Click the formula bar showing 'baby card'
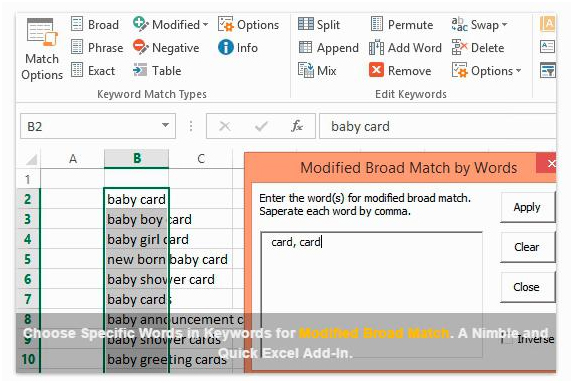The width and height of the screenshot is (573, 383). click(x=438, y=126)
